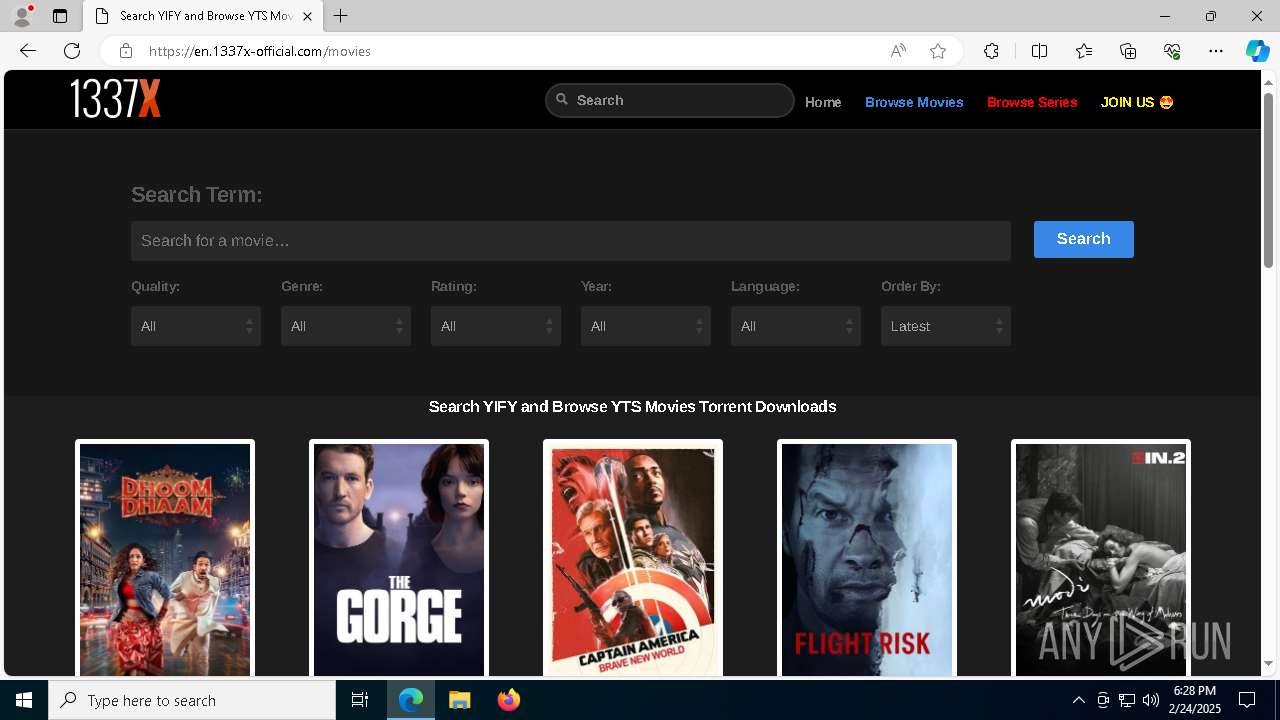
Task: Click the Search for a movie field
Action: pyautogui.click(x=571, y=241)
